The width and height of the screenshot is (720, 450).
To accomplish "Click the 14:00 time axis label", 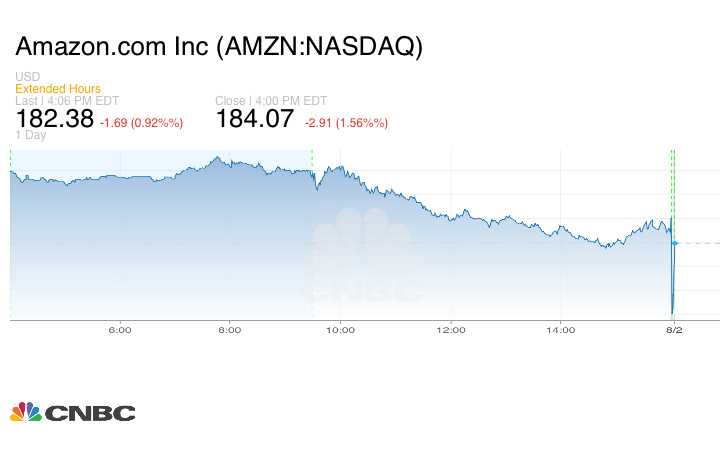I will coord(561,330).
